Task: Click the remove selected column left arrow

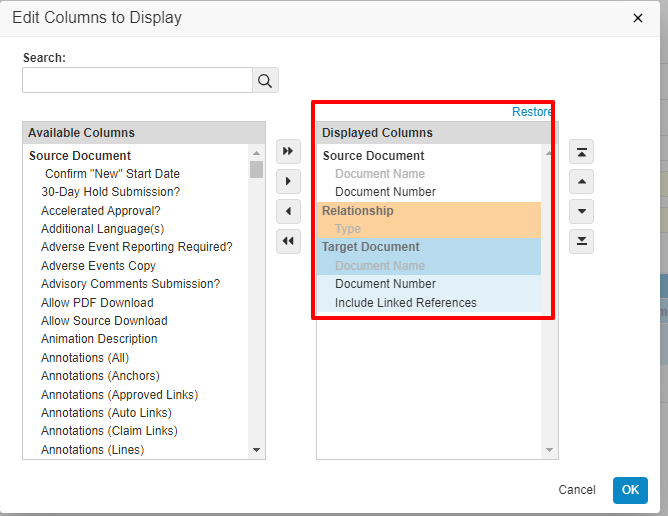Action: 288,211
